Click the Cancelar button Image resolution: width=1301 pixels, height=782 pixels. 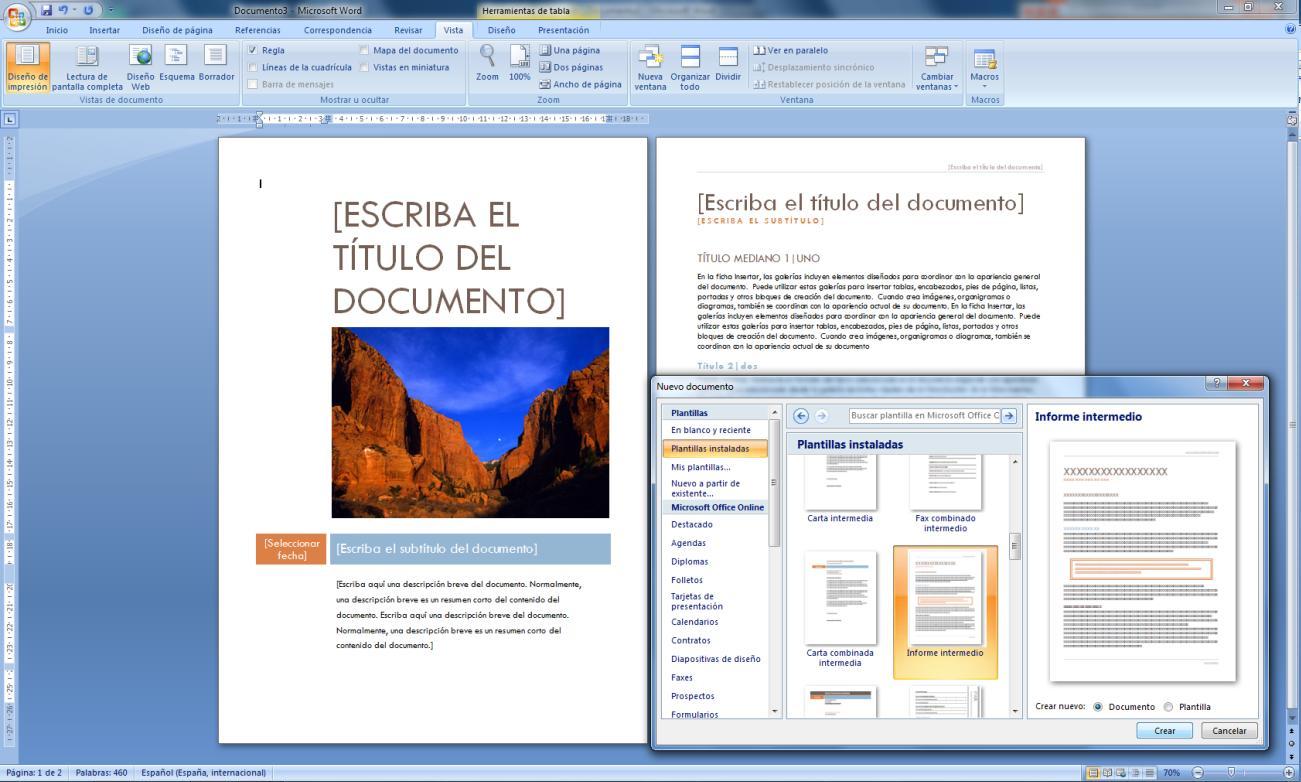[1229, 731]
